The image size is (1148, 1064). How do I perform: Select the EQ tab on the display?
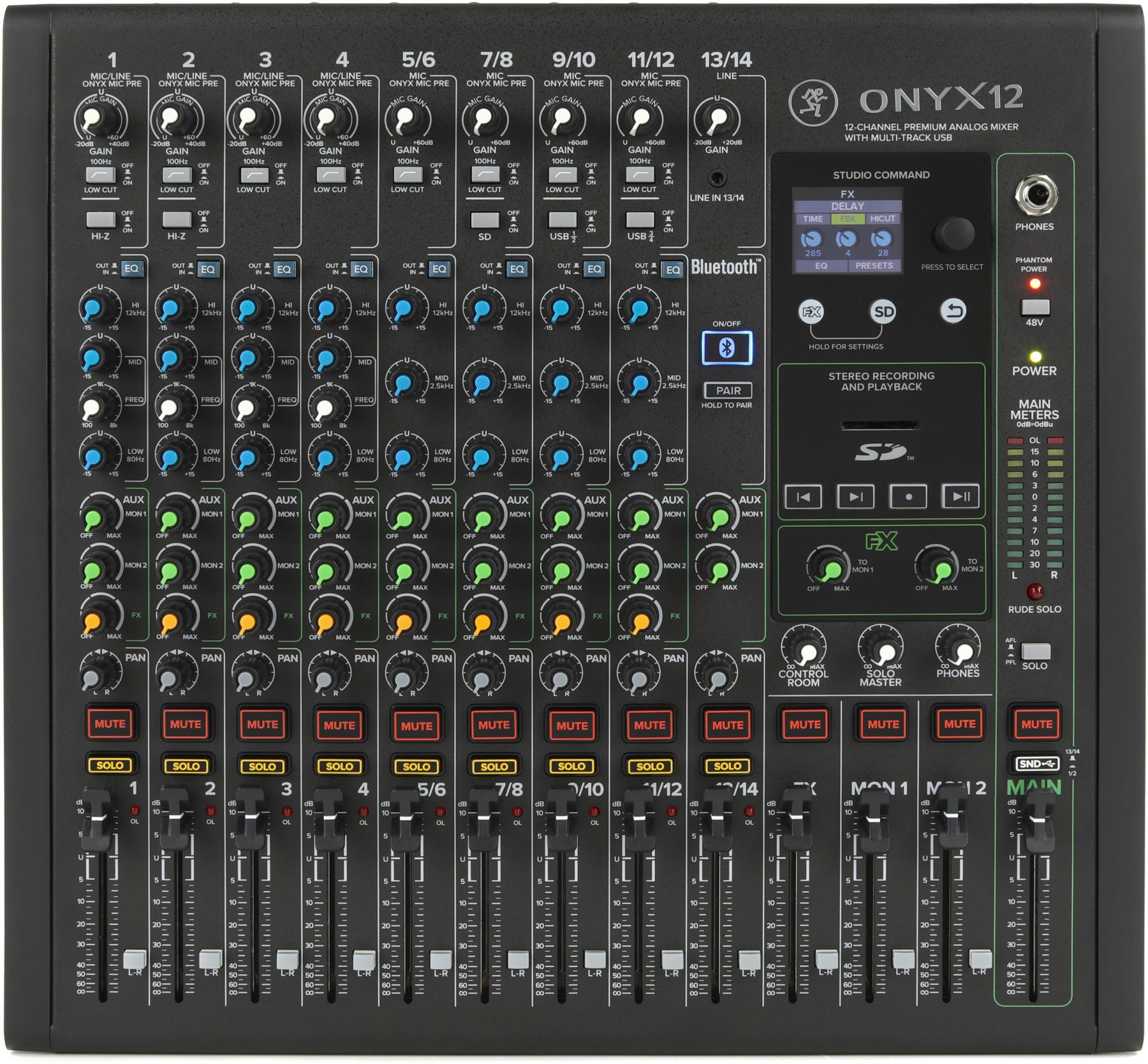click(x=821, y=266)
